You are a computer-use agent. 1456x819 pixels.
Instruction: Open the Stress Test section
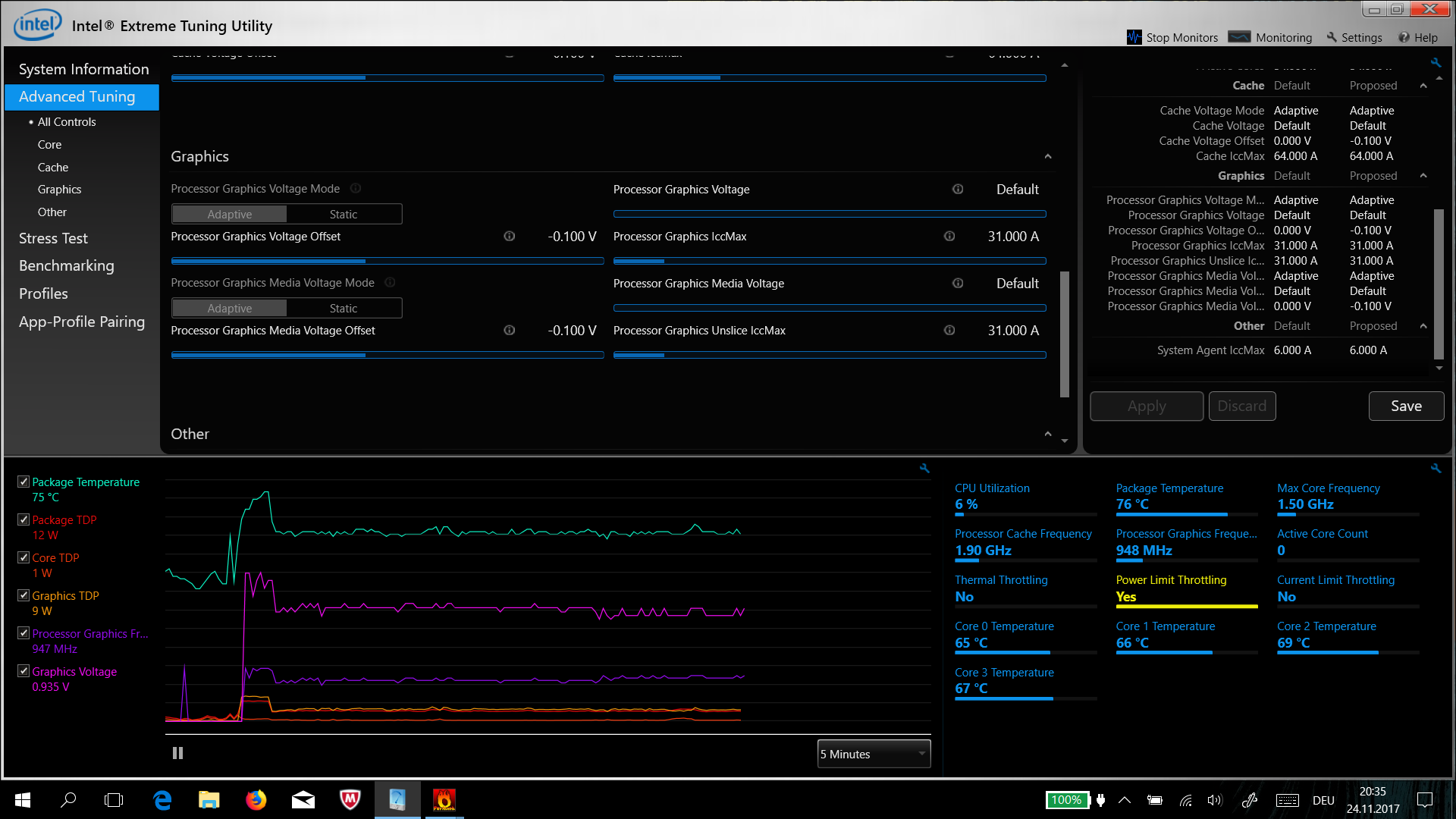click(53, 238)
